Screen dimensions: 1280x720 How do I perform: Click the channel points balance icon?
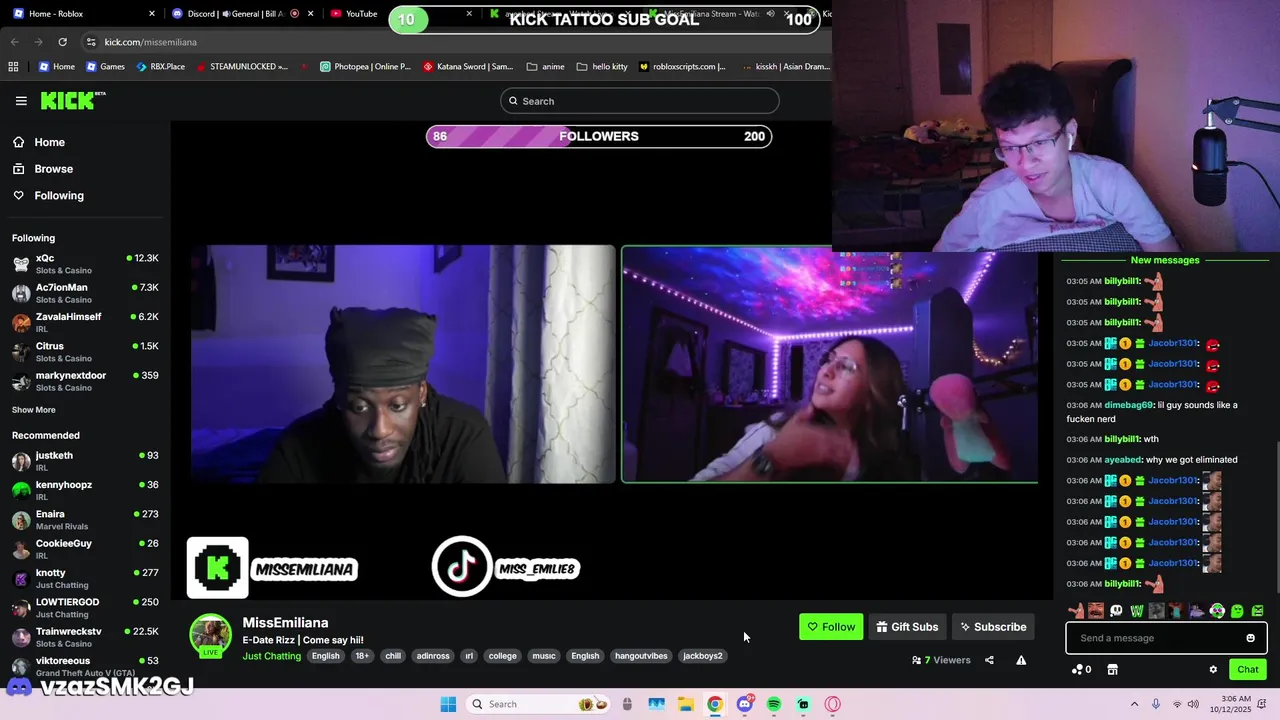pyautogui.click(x=1081, y=670)
